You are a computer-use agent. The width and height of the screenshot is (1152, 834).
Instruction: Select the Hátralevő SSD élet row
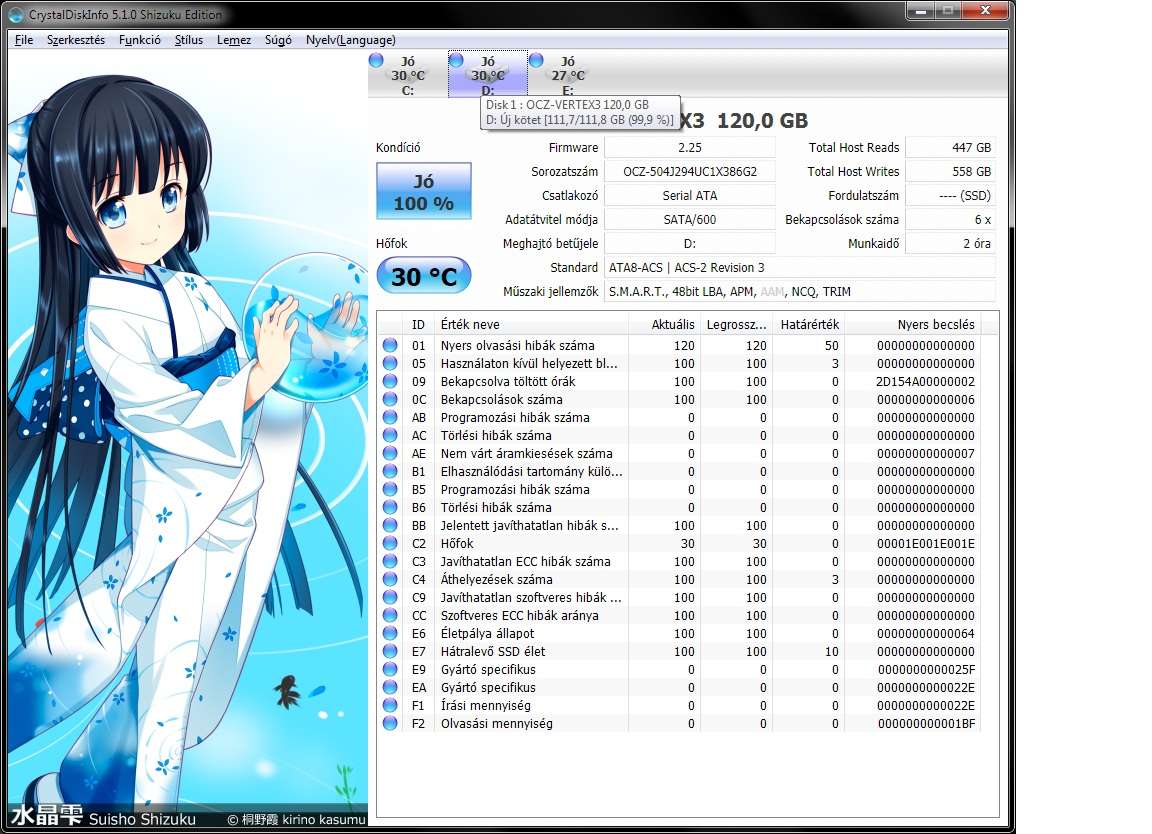tap(680, 651)
